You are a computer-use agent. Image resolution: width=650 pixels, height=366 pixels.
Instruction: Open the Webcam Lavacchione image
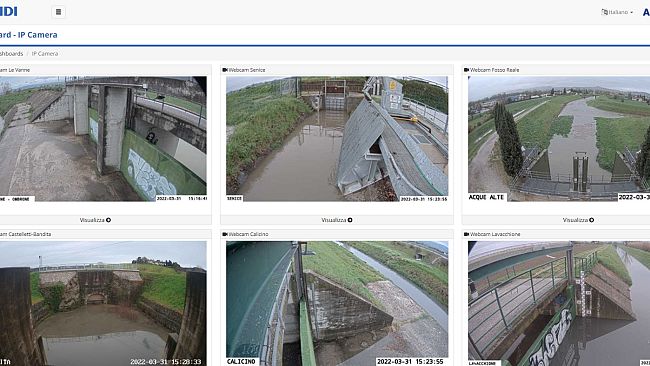[x=559, y=303]
